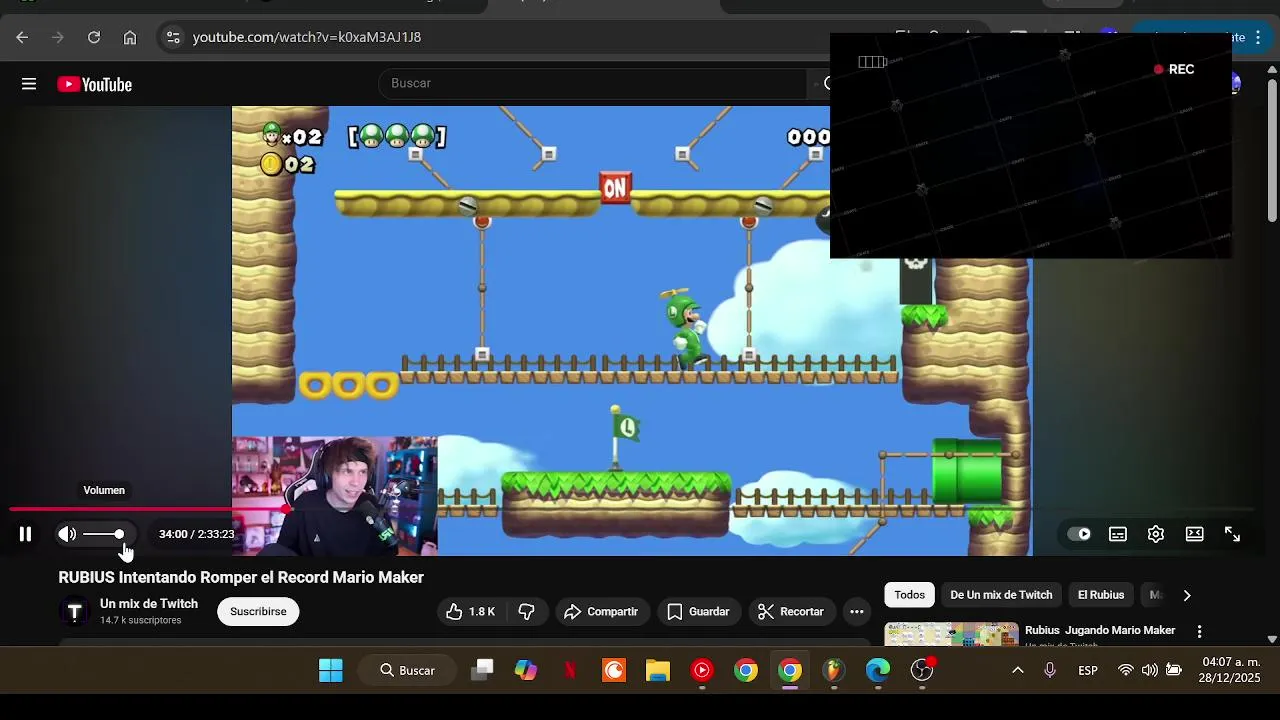The width and height of the screenshot is (1280, 720).
Task: Open the browser home page
Action: 130,37
